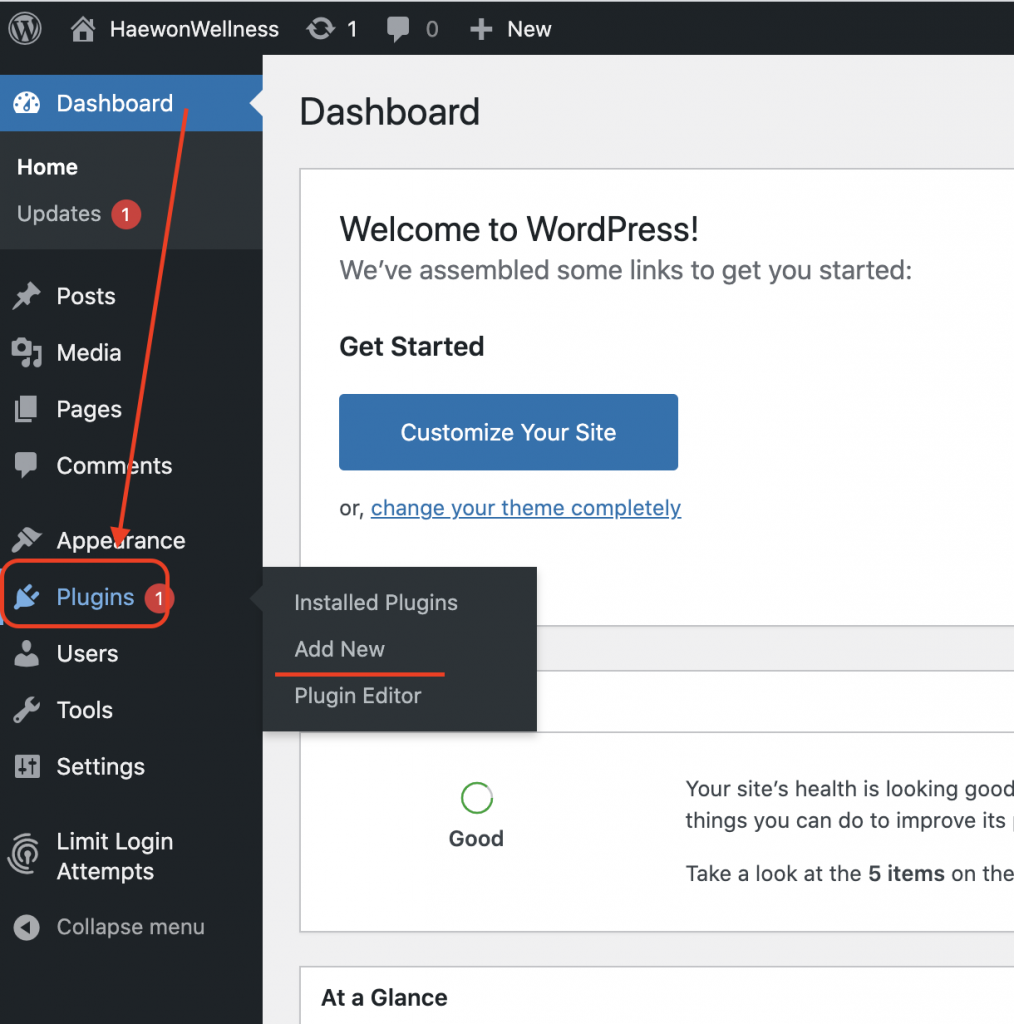Open the Pages menu
This screenshot has width=1014, height=1024.
(89, 409)
